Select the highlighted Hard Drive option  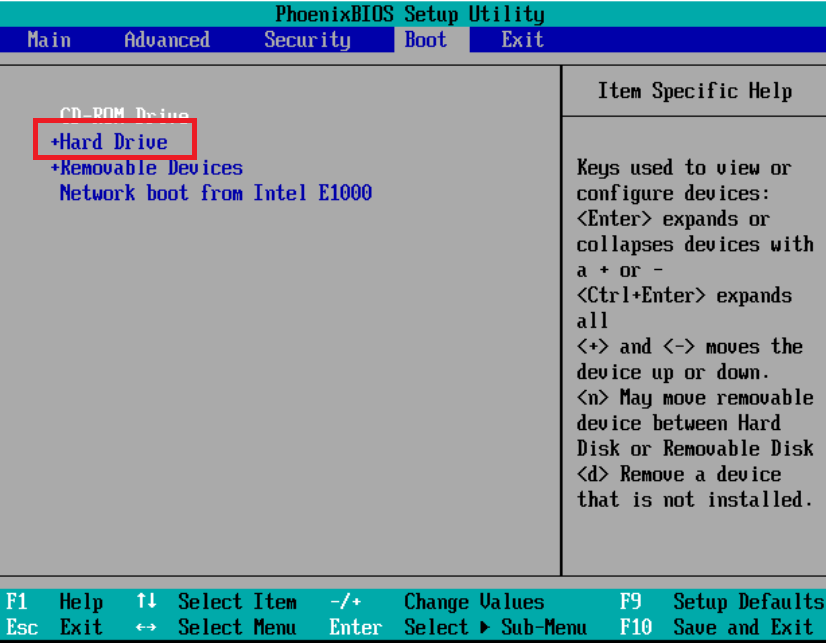(x=112, y=141)
